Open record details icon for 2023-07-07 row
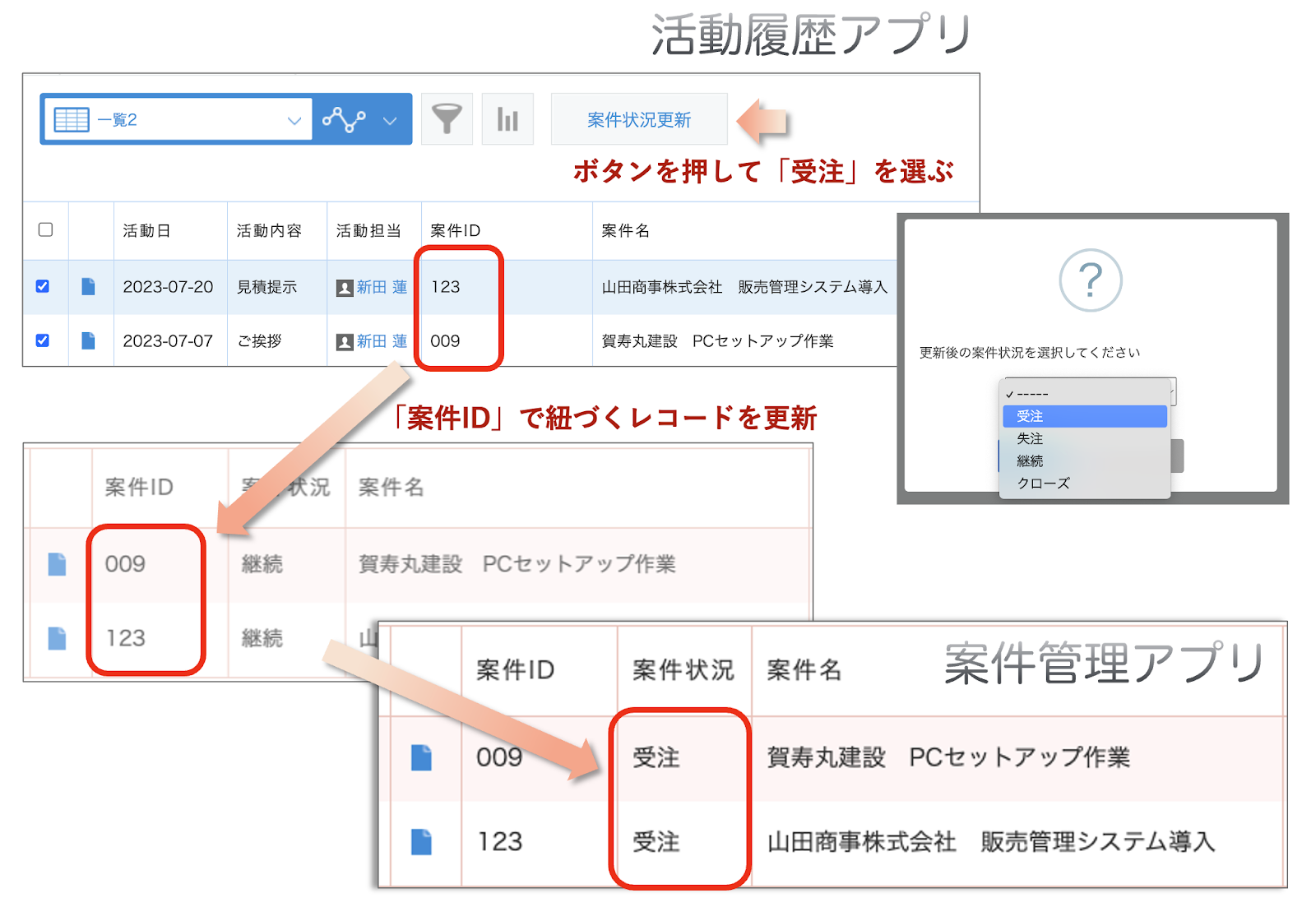Image resolution: width=1316 pixels, height=921 pixels. tap(88, 340)
